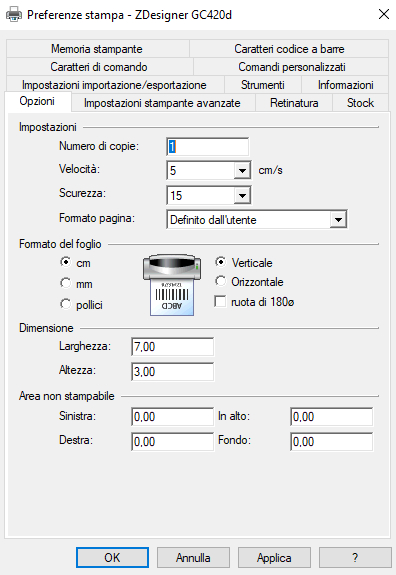This screenshot has width=396, height=575.
Task: Open the Scurezza dropdown list
Action: (x=242, y=195)
